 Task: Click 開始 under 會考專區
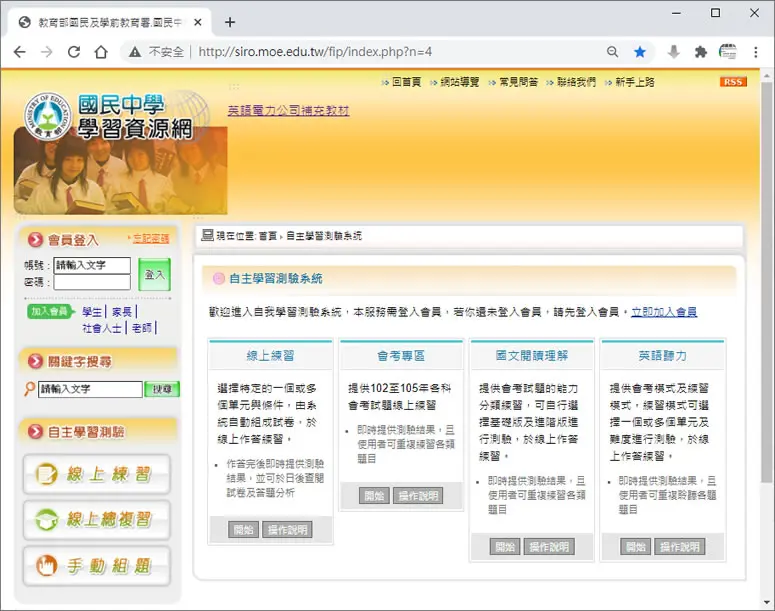374,496
